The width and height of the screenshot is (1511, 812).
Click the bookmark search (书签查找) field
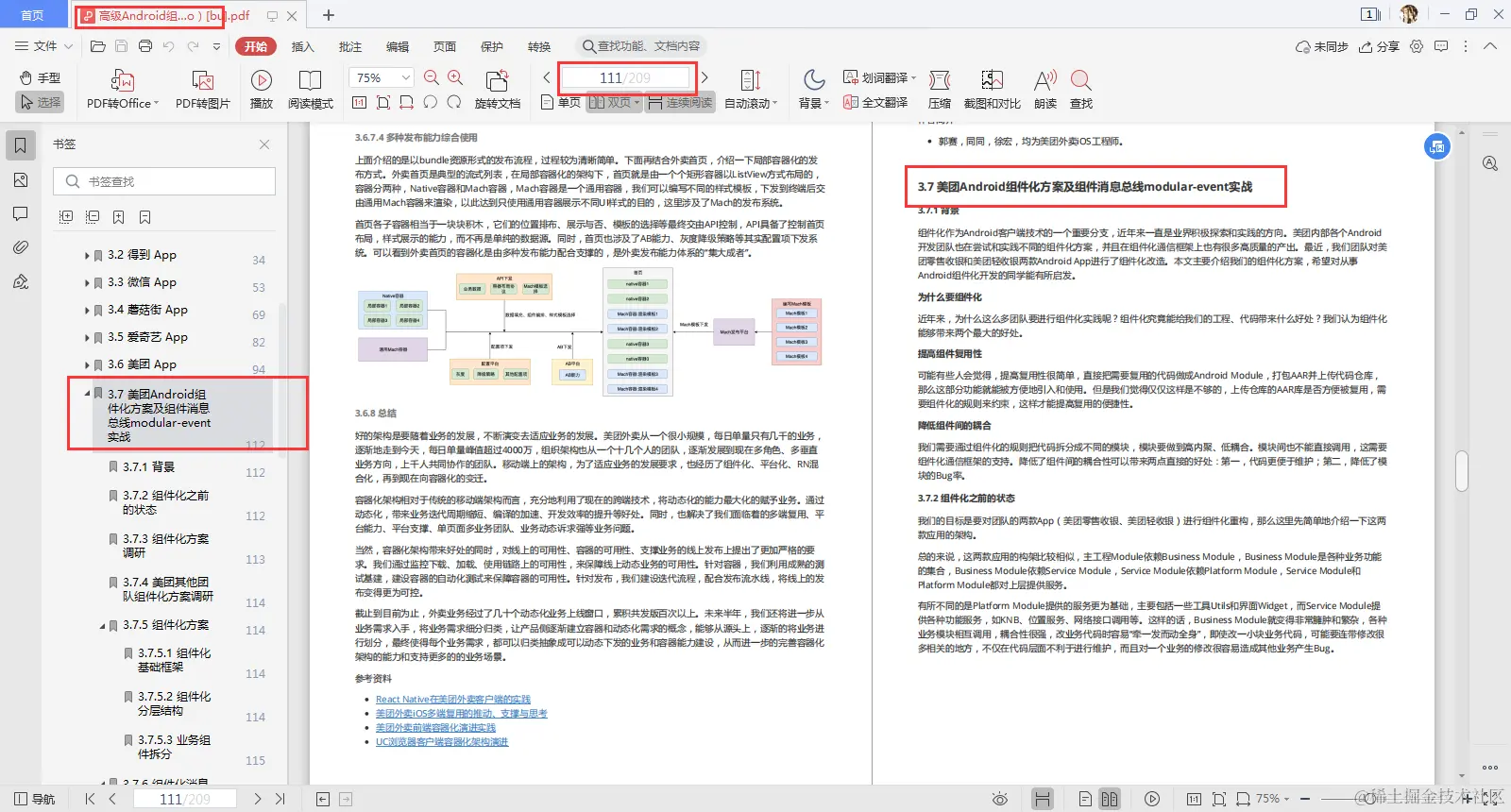click(164, 181)
